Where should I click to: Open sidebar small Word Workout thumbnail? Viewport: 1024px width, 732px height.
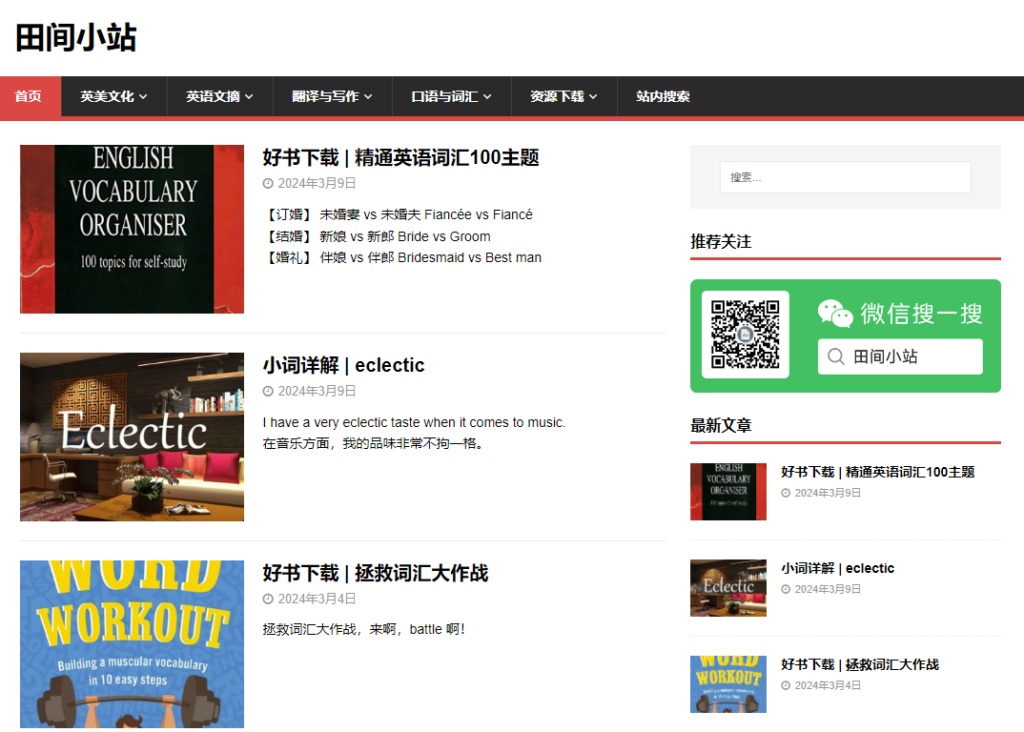(728, 684)
